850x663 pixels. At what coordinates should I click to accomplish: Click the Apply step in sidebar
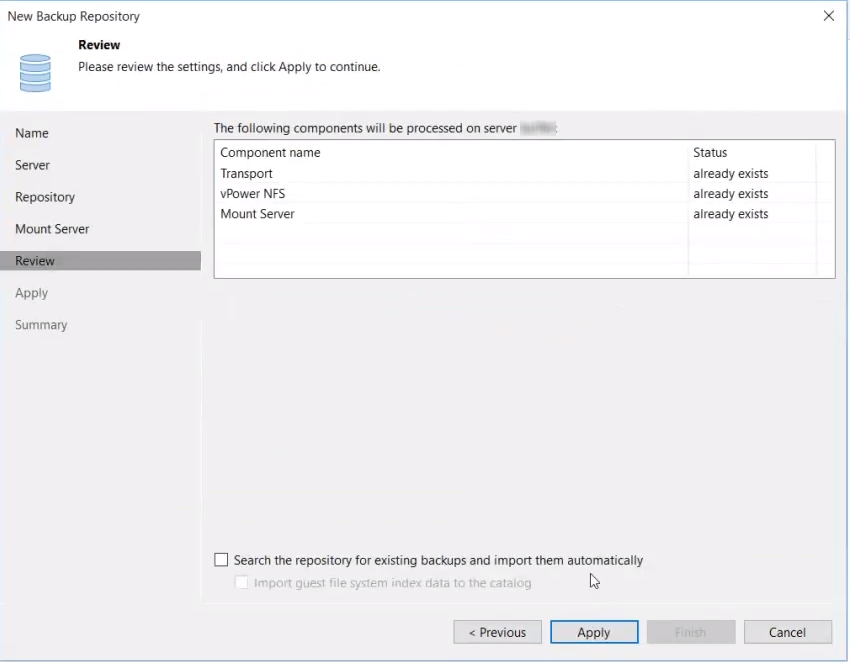(x=32, y=293)
